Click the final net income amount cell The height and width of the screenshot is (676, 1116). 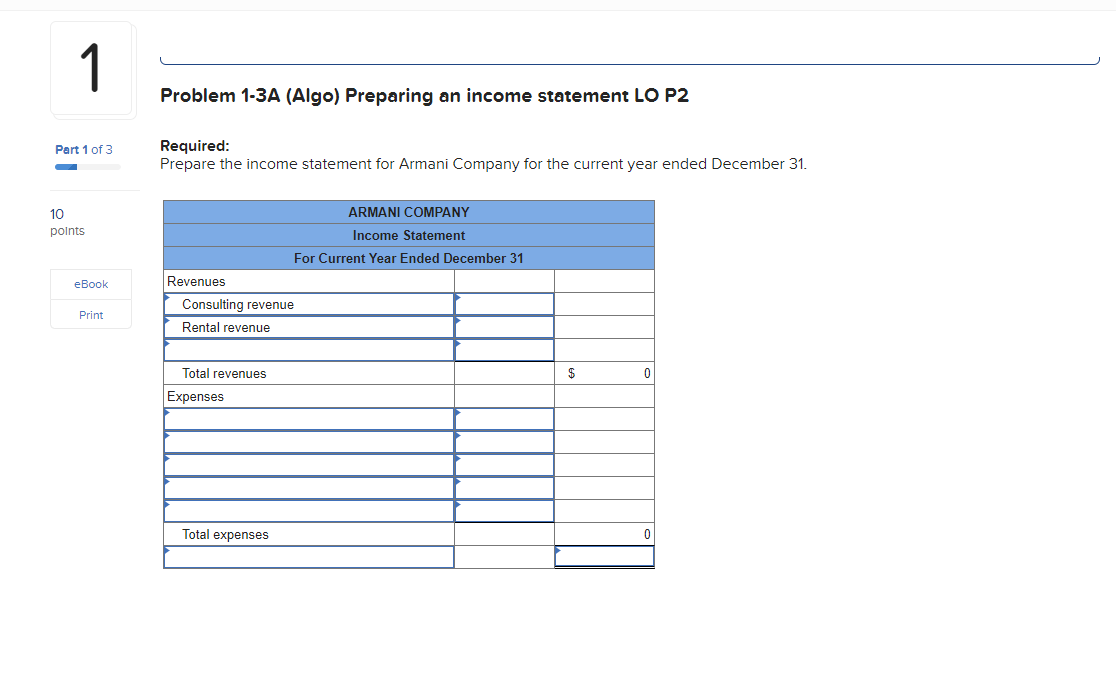pyautogui.click(x=604, y=556)
